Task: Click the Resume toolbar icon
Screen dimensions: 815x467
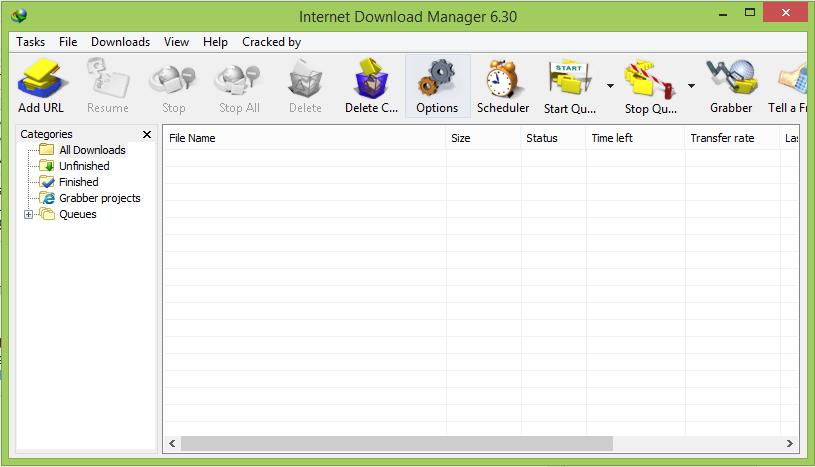Action: pyautogui.click(x=108, y=79)
